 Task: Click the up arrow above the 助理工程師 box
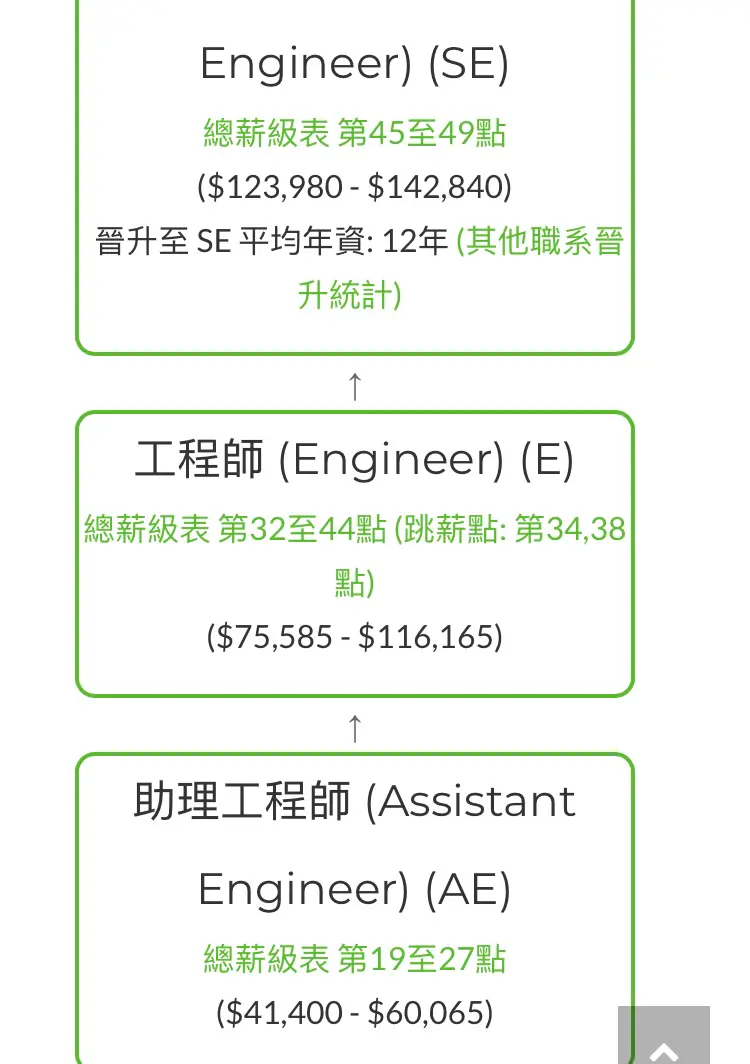pos(354,728)
